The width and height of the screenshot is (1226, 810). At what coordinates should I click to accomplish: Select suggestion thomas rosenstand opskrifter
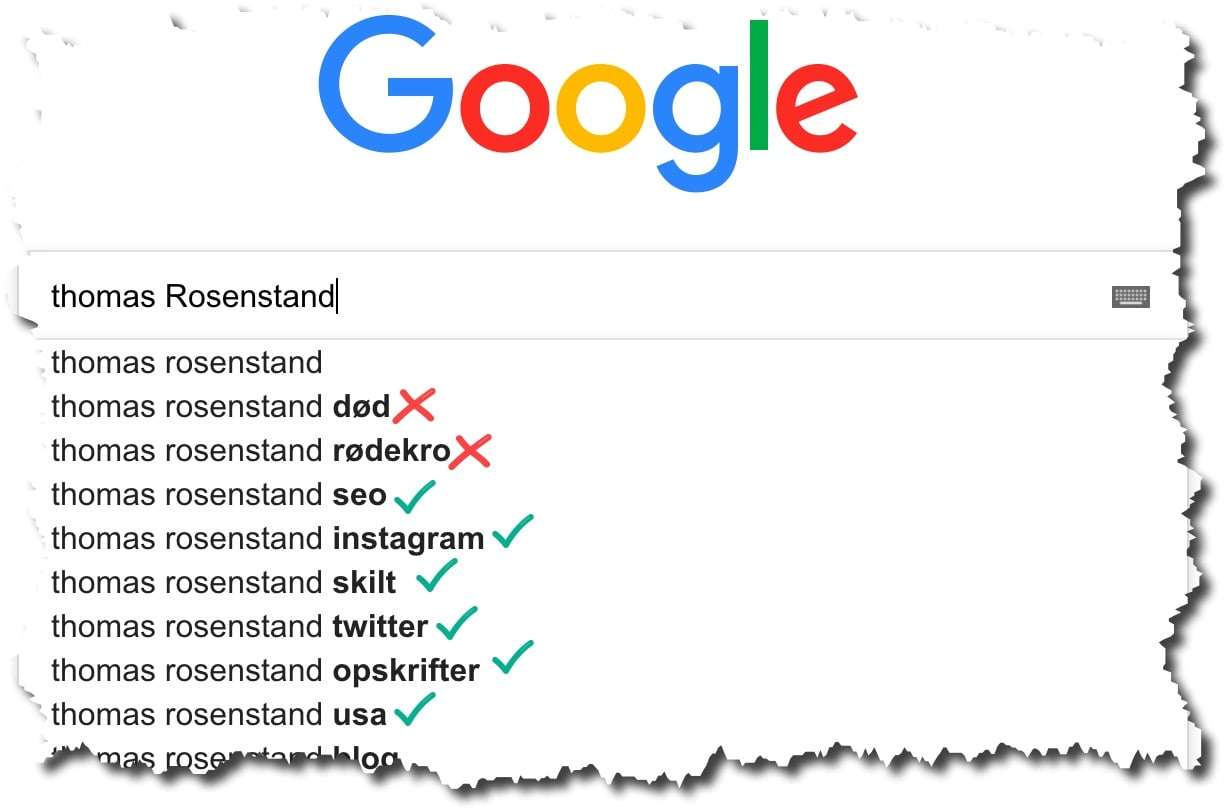pos(266,671)
